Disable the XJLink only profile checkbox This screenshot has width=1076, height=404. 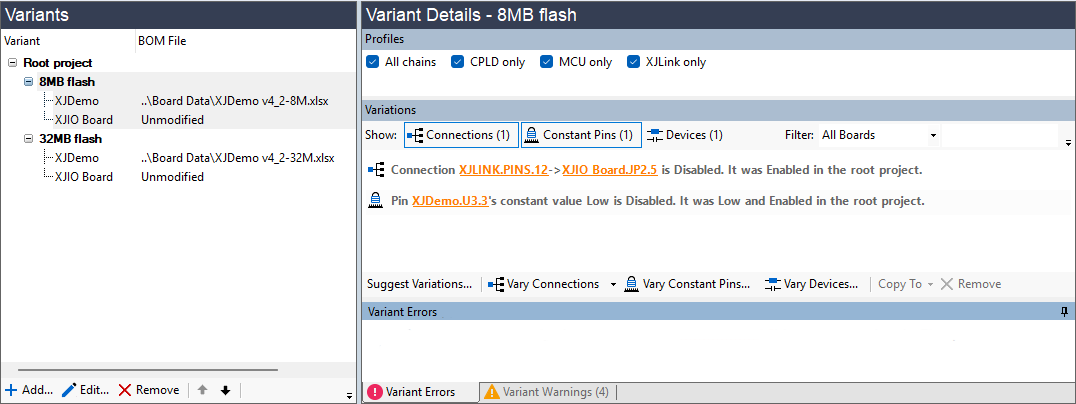633,62
